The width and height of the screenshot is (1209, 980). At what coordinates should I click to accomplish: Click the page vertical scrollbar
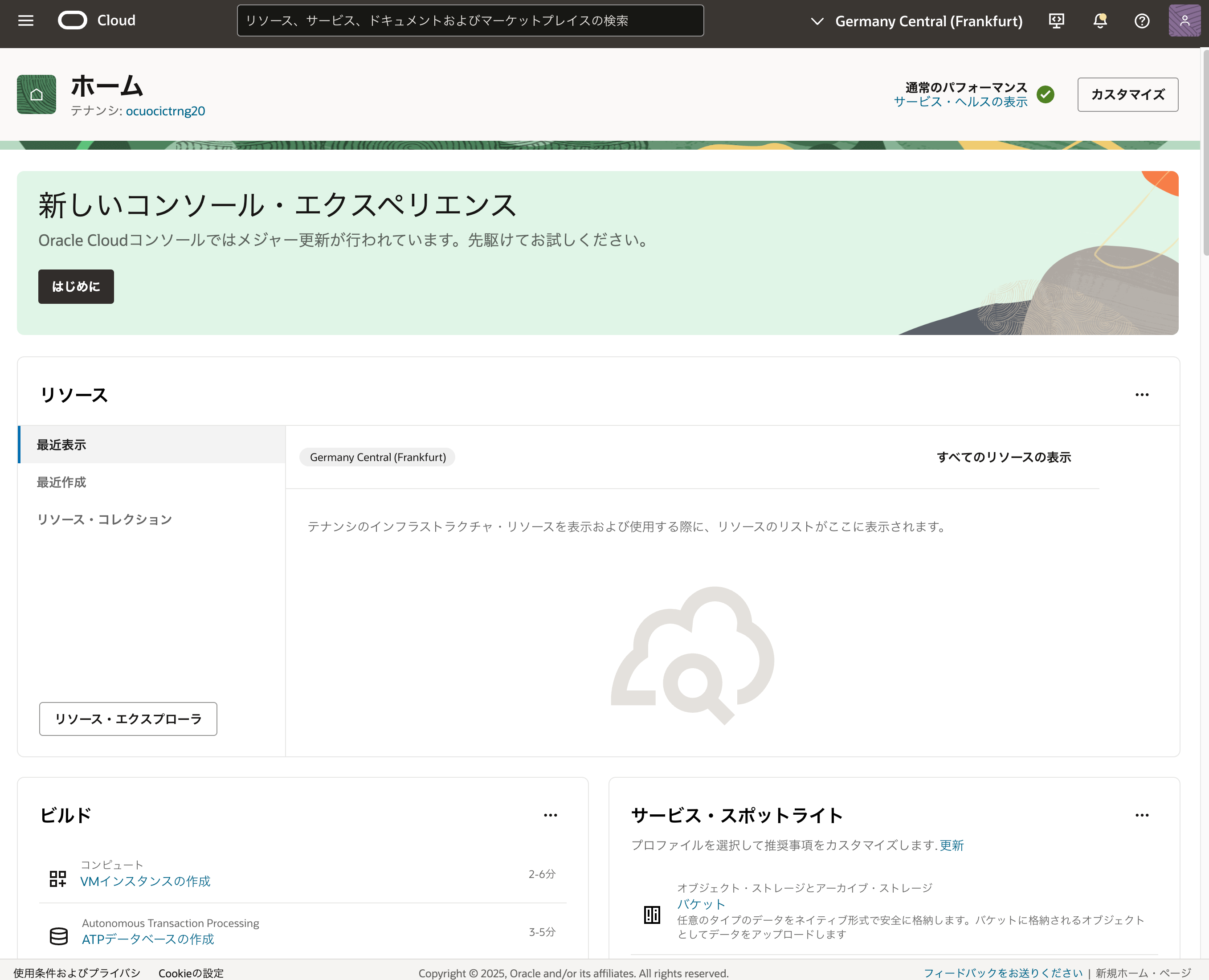pyautogui.click(x=1205, y=152)
